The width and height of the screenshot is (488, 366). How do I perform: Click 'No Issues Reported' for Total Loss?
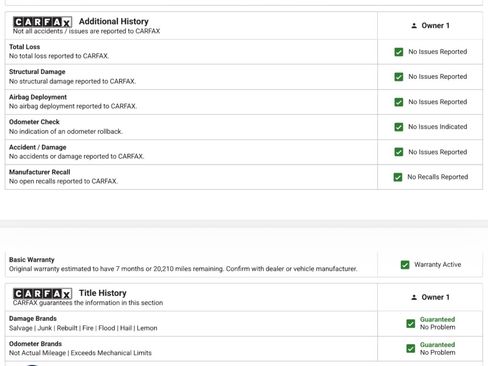click(438, 52)
